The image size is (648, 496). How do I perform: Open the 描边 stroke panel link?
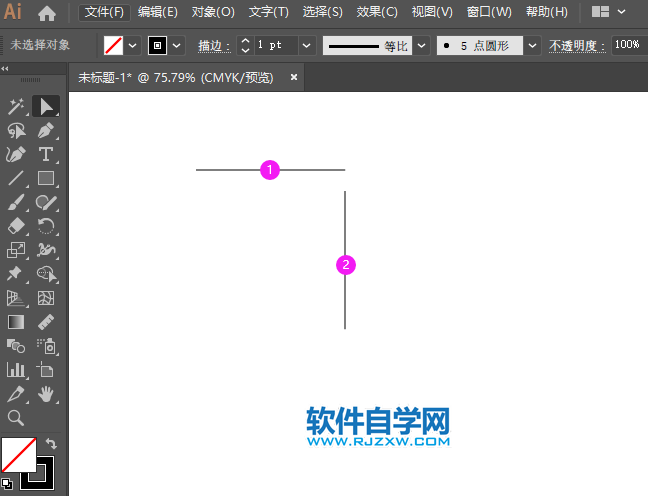click(214, 46)
